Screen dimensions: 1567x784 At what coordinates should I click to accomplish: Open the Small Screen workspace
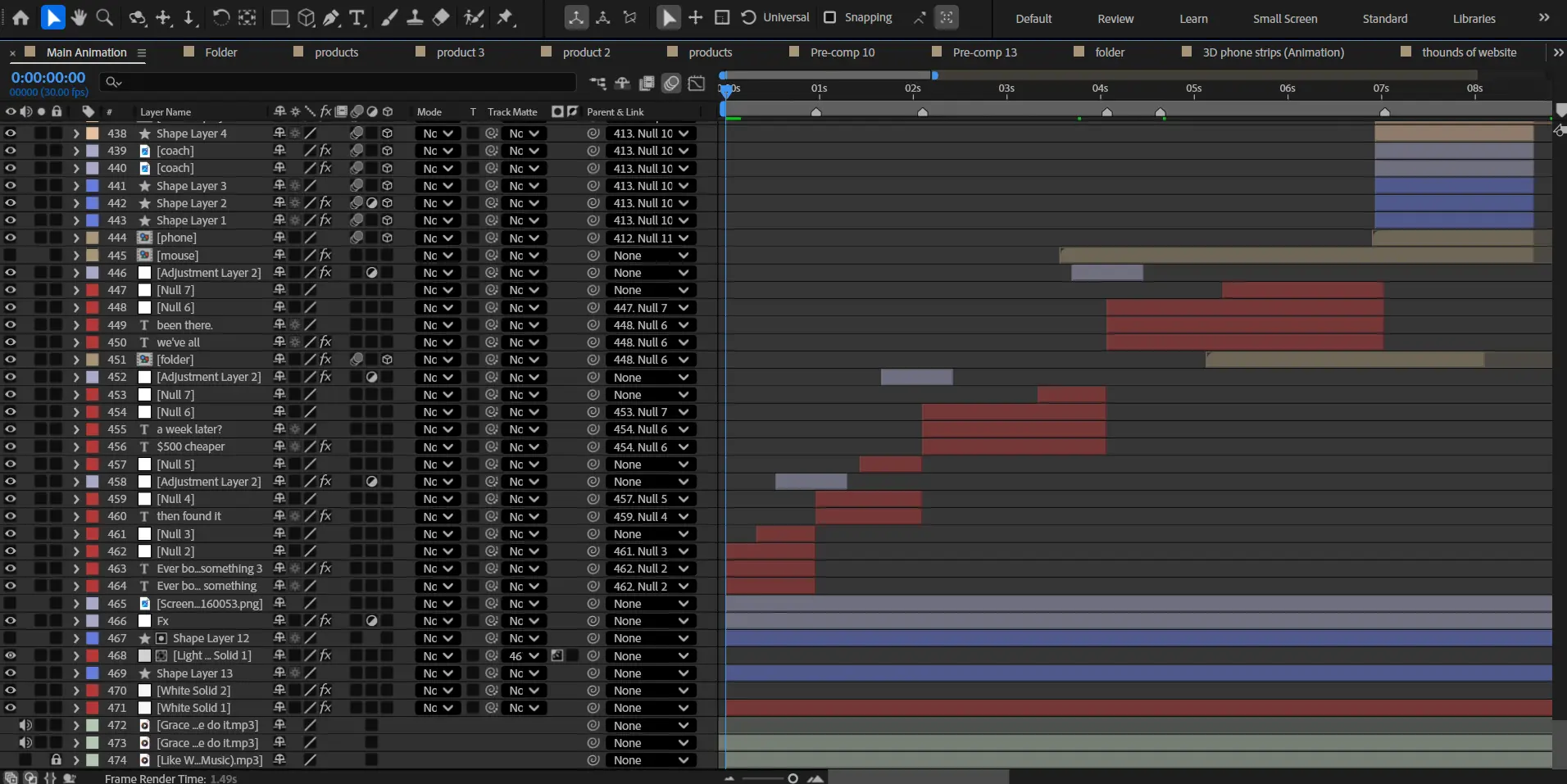(x=1284, y=18)
